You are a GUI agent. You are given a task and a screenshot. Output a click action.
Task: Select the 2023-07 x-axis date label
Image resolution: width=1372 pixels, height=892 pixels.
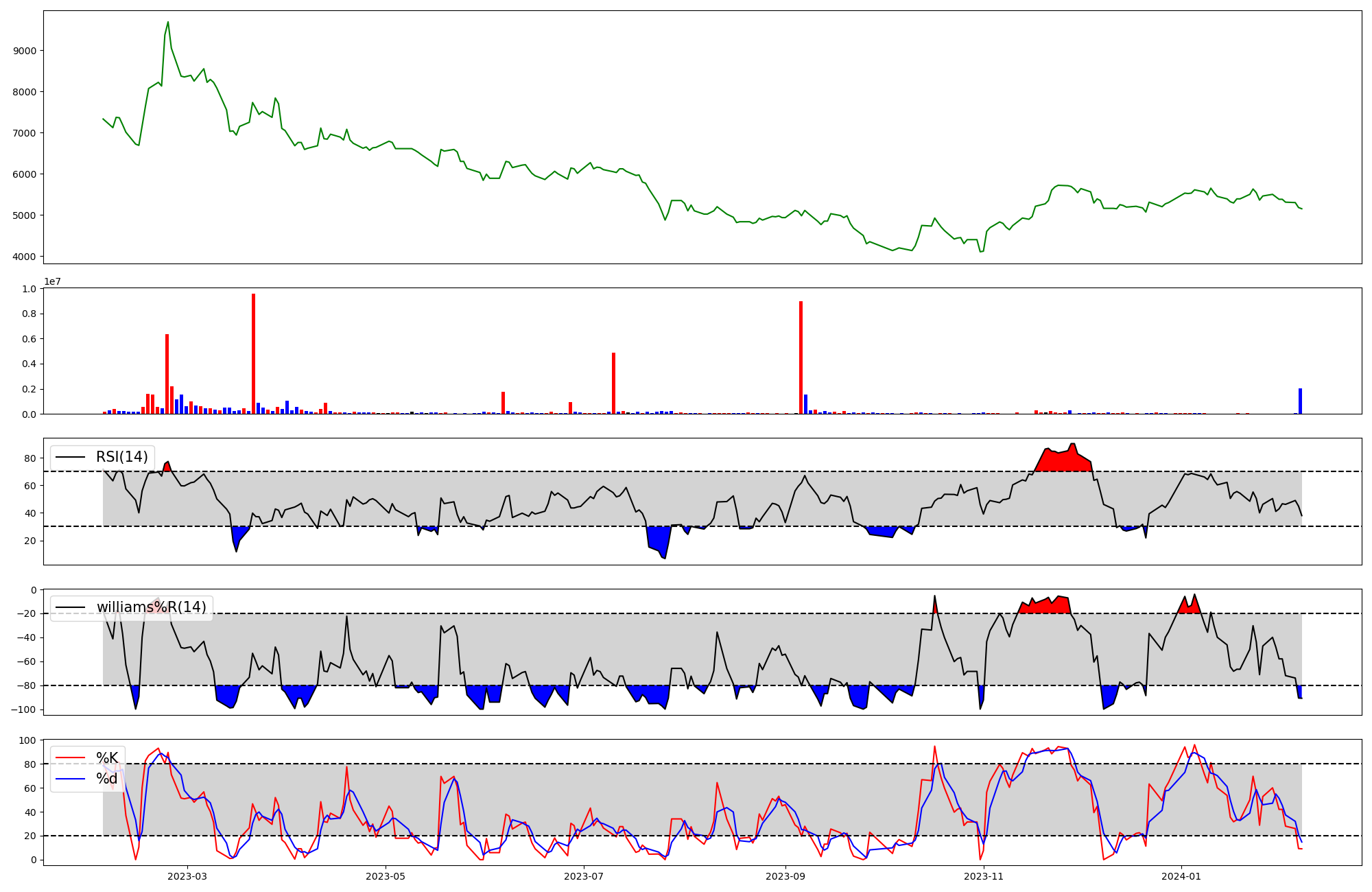pos(584,876)
